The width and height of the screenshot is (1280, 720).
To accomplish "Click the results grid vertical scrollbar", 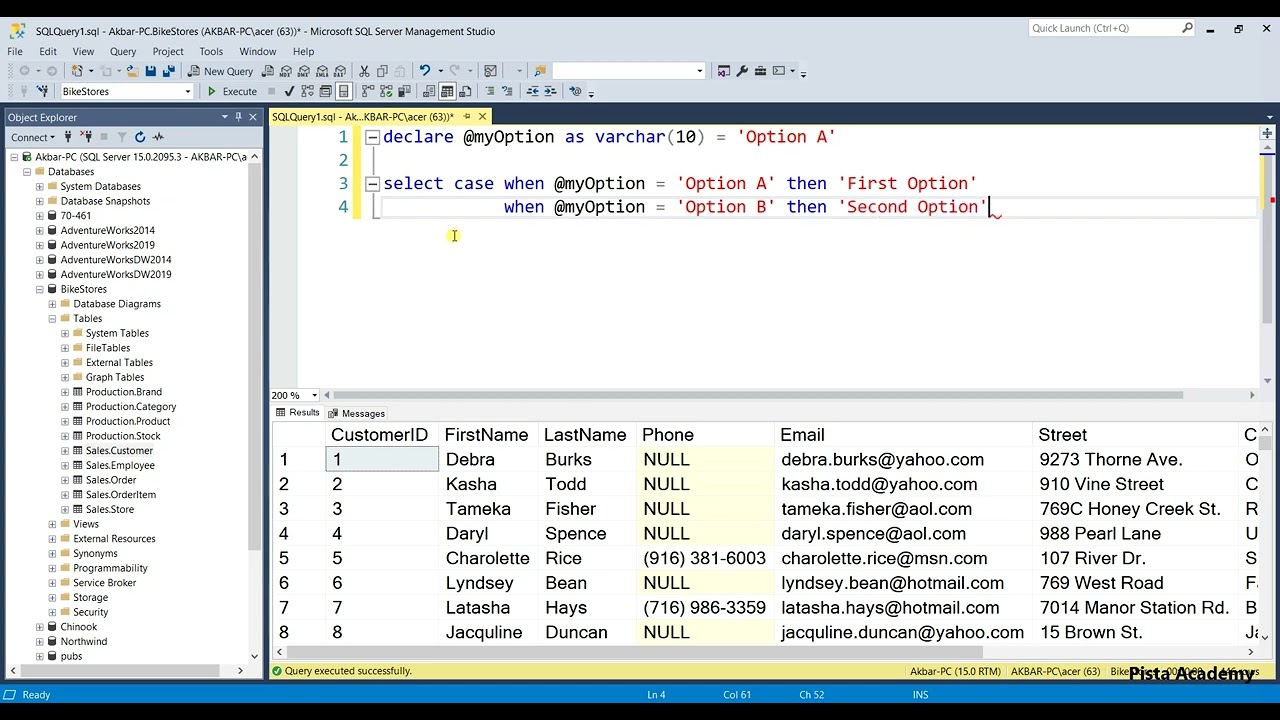I will pyautogui.click(x=1266, y=535).
